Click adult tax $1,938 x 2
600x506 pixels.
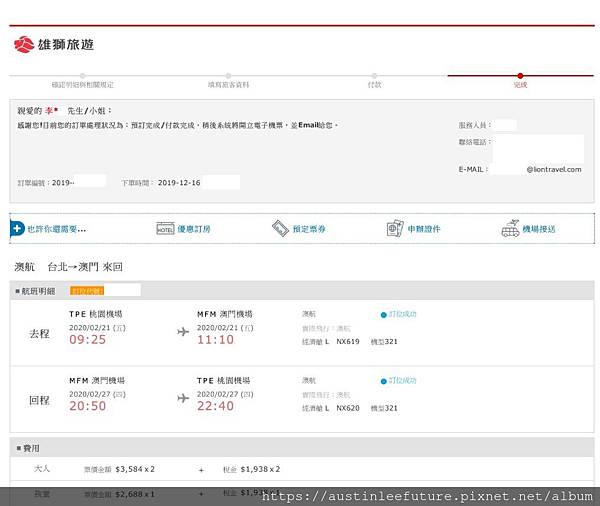pyautogui.click(x=260, y=469)
